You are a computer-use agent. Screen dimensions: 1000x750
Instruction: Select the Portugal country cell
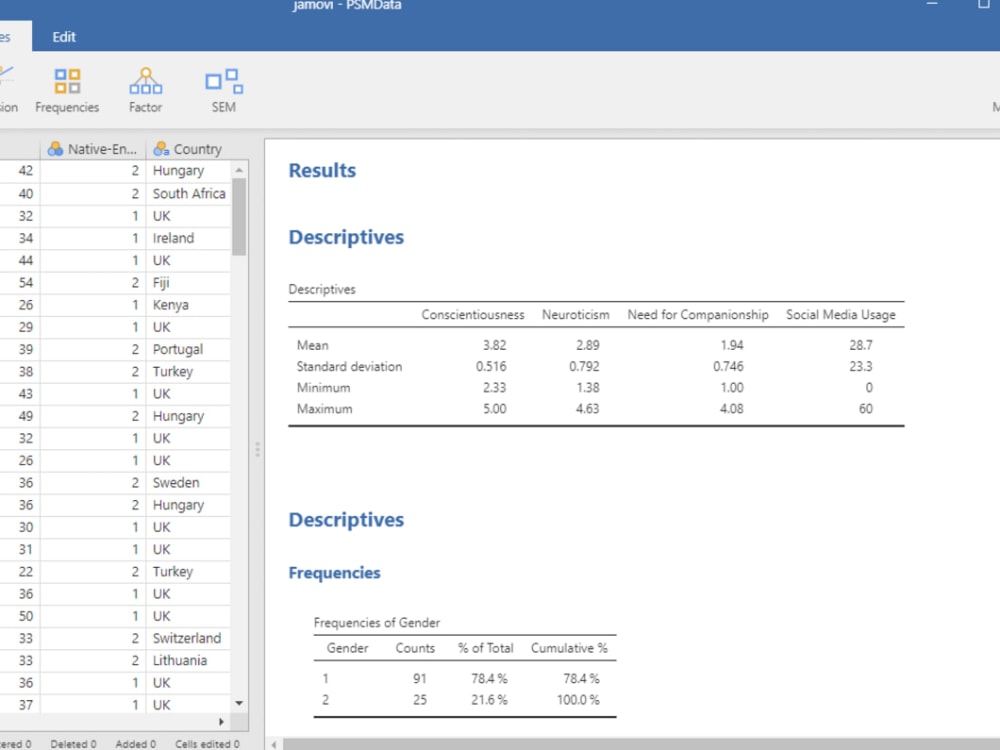(x=189, y=349)
